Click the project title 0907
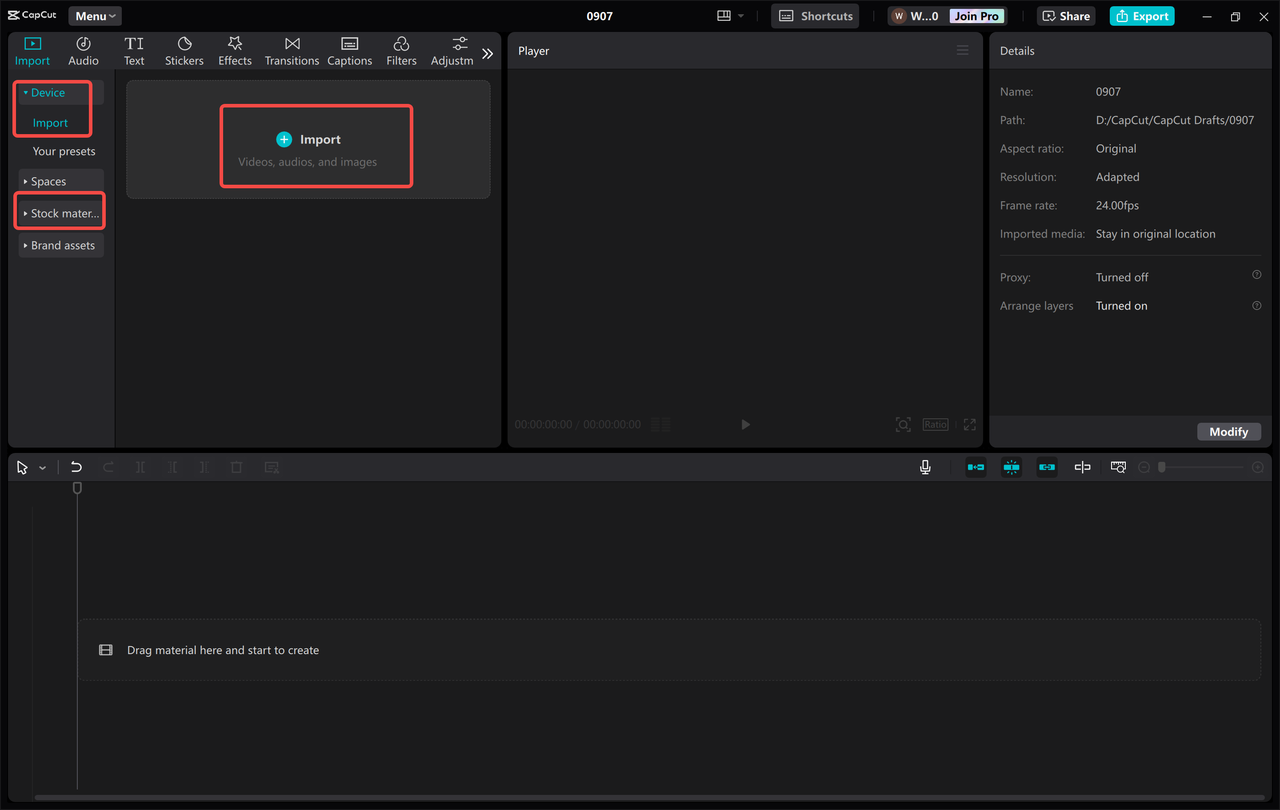1280x810 pixels. point(599,16)
